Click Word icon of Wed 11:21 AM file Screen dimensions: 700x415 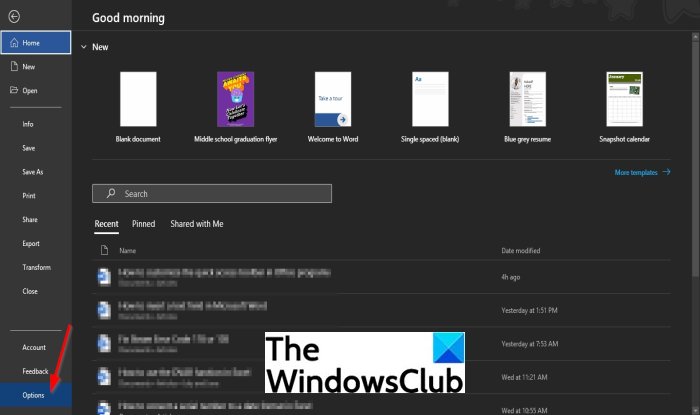pos(104,377)
